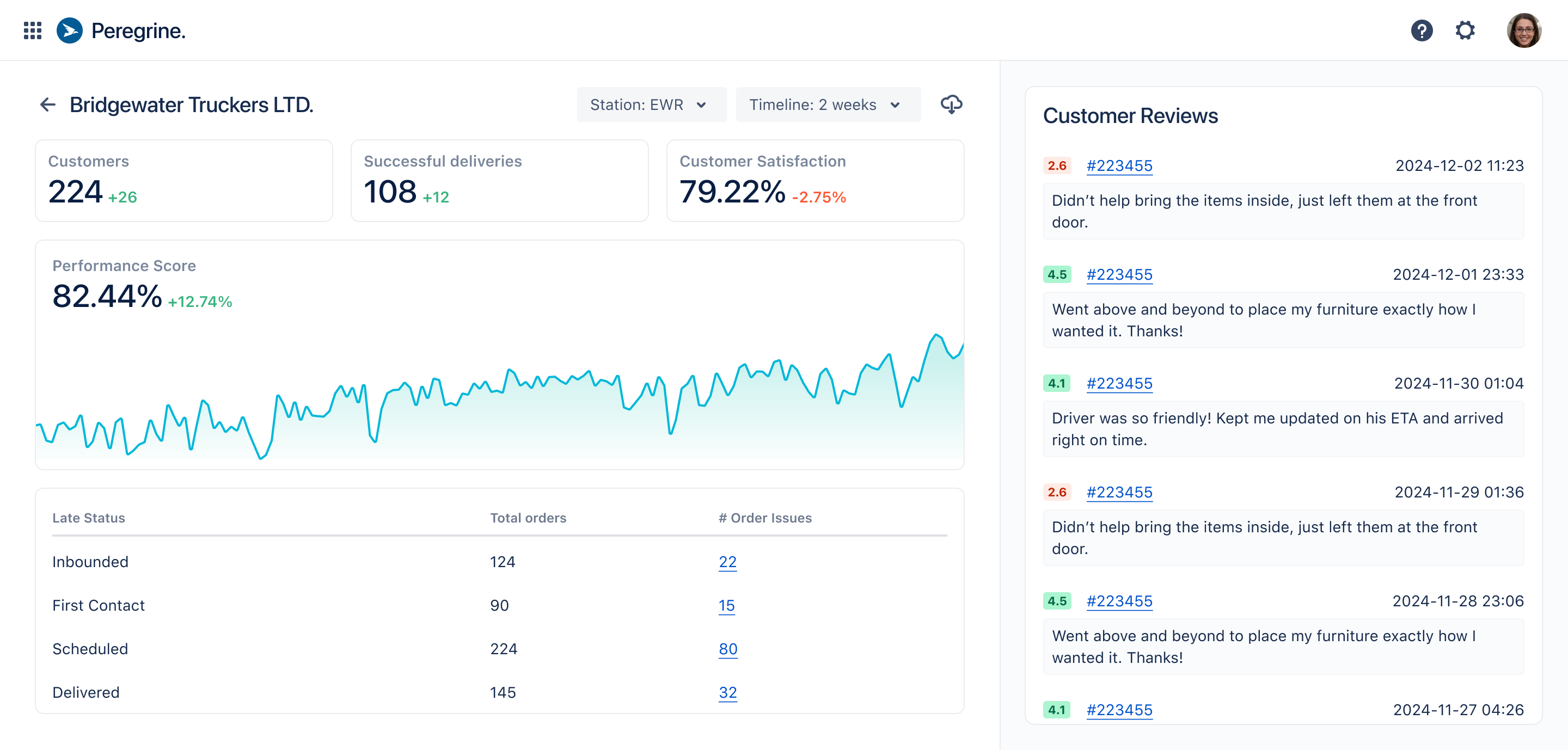
Task: Open settings gear icon
Action: 1465,30
